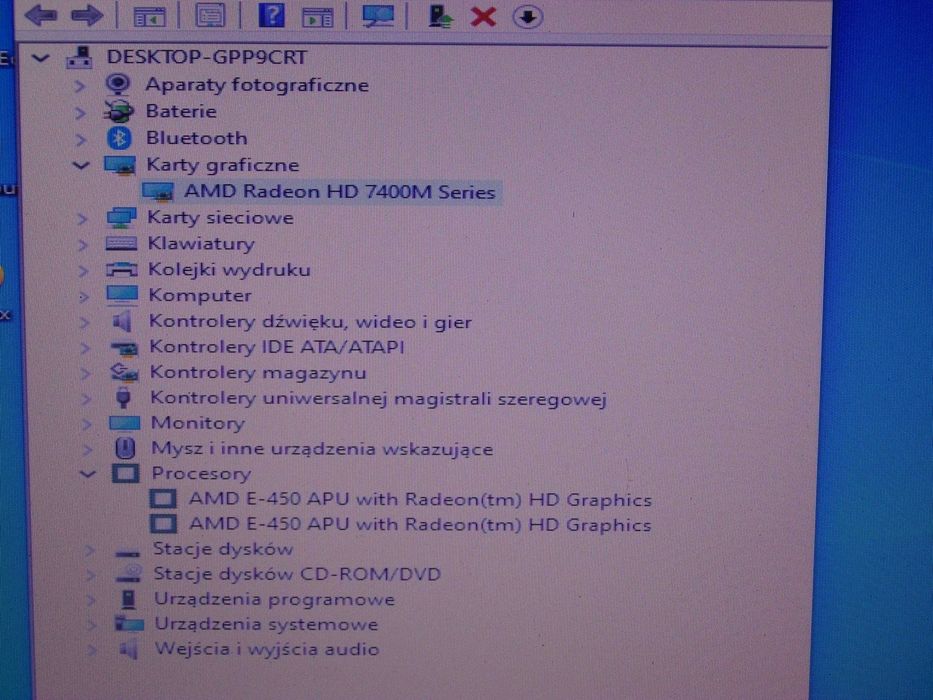This screenshot has width=933, height=700.
Task: Select the DESKTOP-GPP9CRT computer name
Action: [206, 57]
